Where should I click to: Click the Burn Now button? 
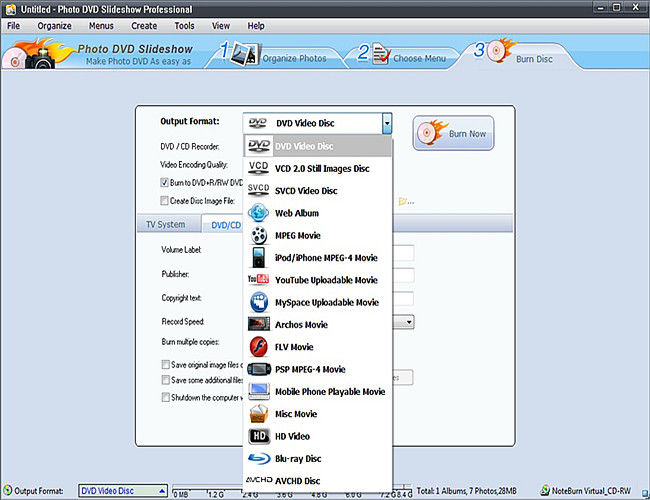click(x=453, y=133)
